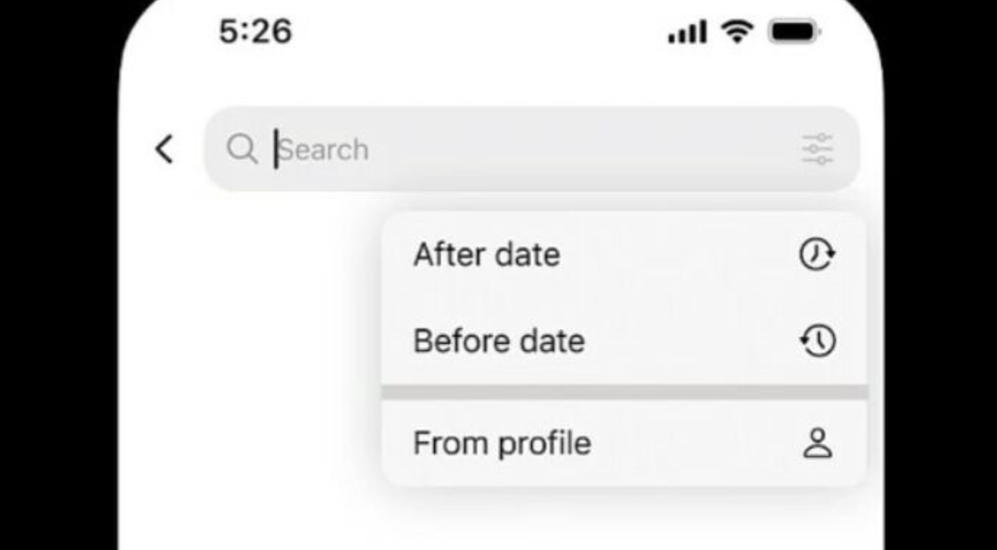Open the filter sliders icon in search bar
Screen dimensions: 997x550
[817, 149]
